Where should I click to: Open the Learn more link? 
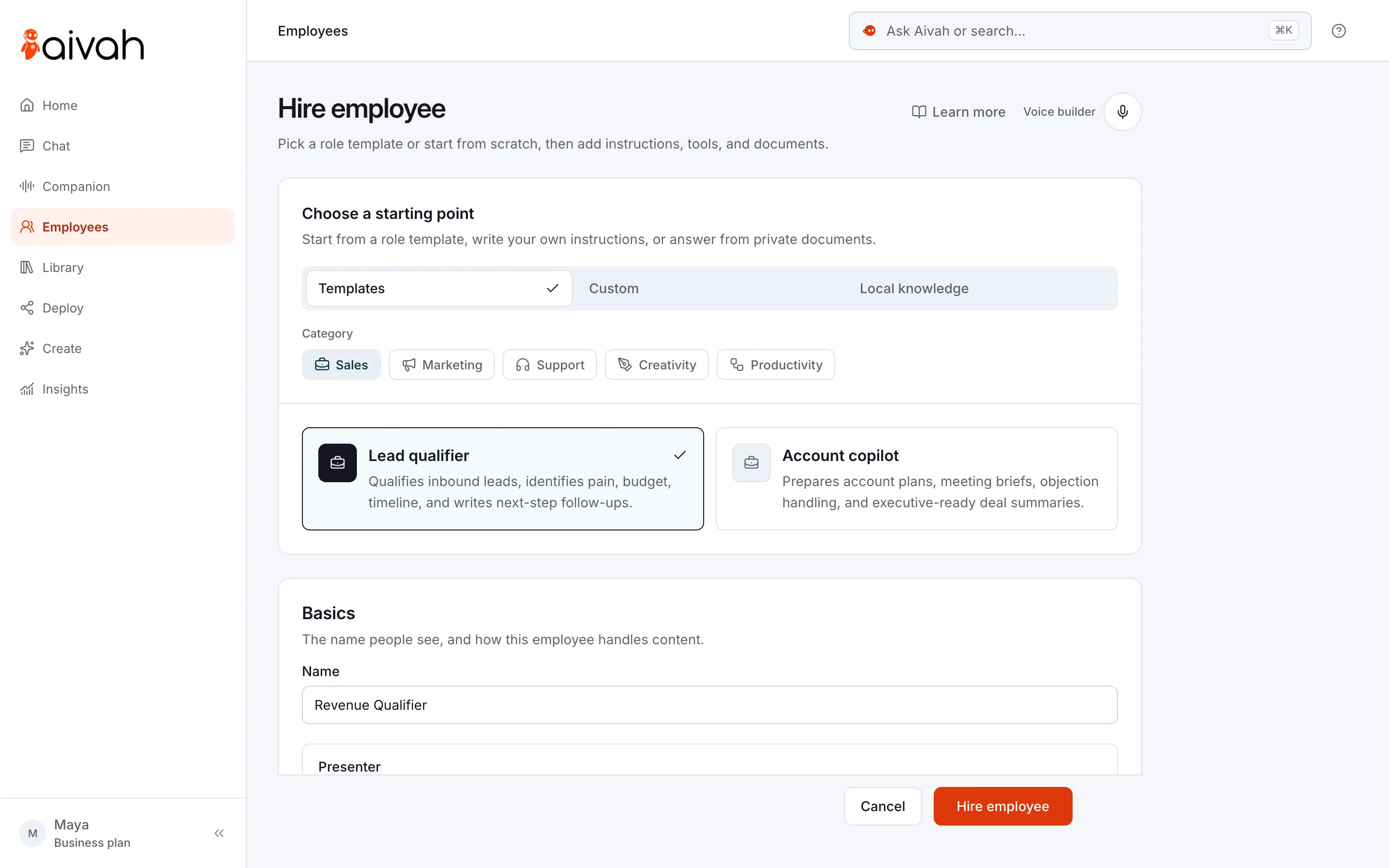pos(958,112)
